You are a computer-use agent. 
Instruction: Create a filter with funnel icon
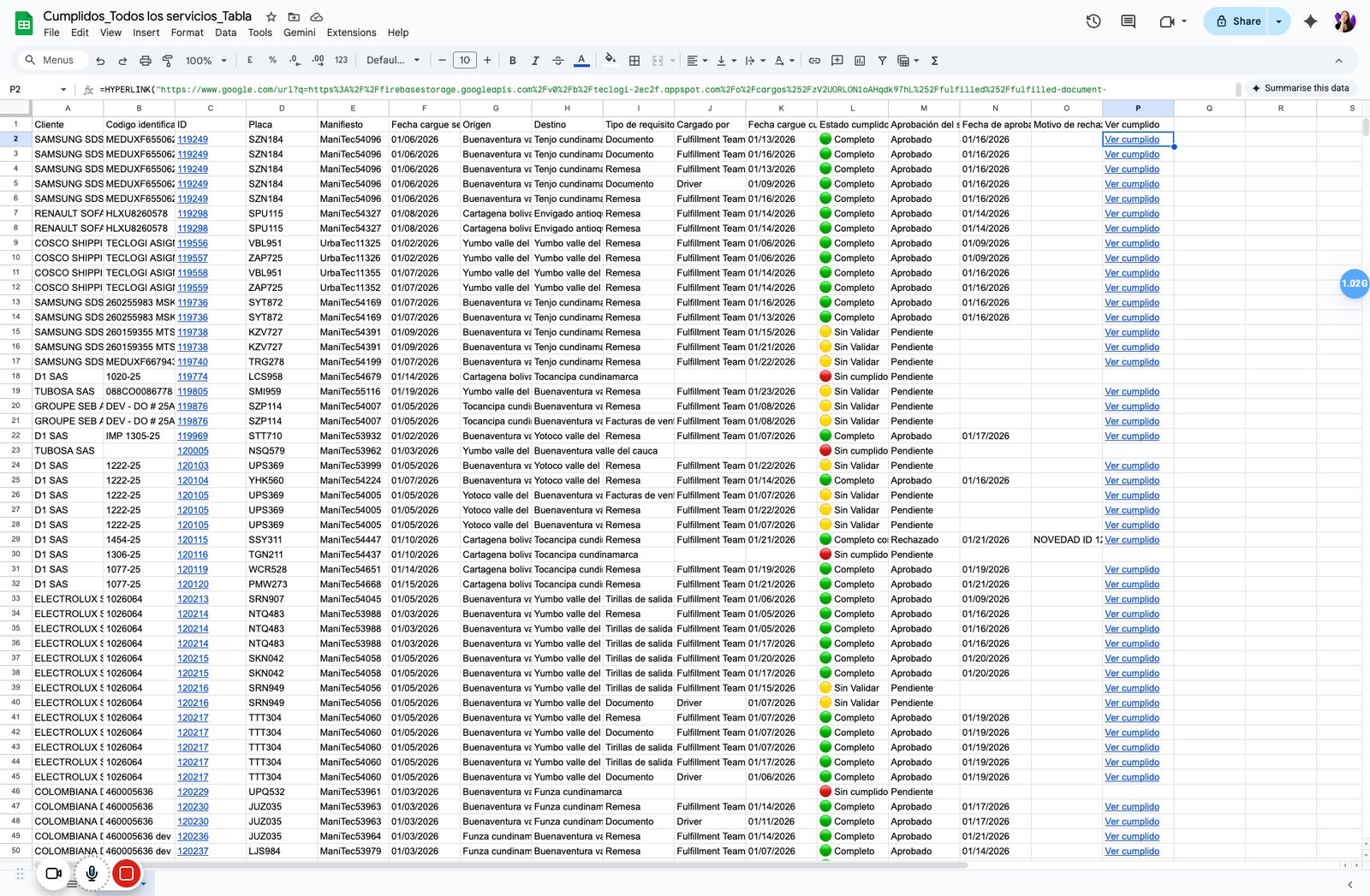point(882,61)
